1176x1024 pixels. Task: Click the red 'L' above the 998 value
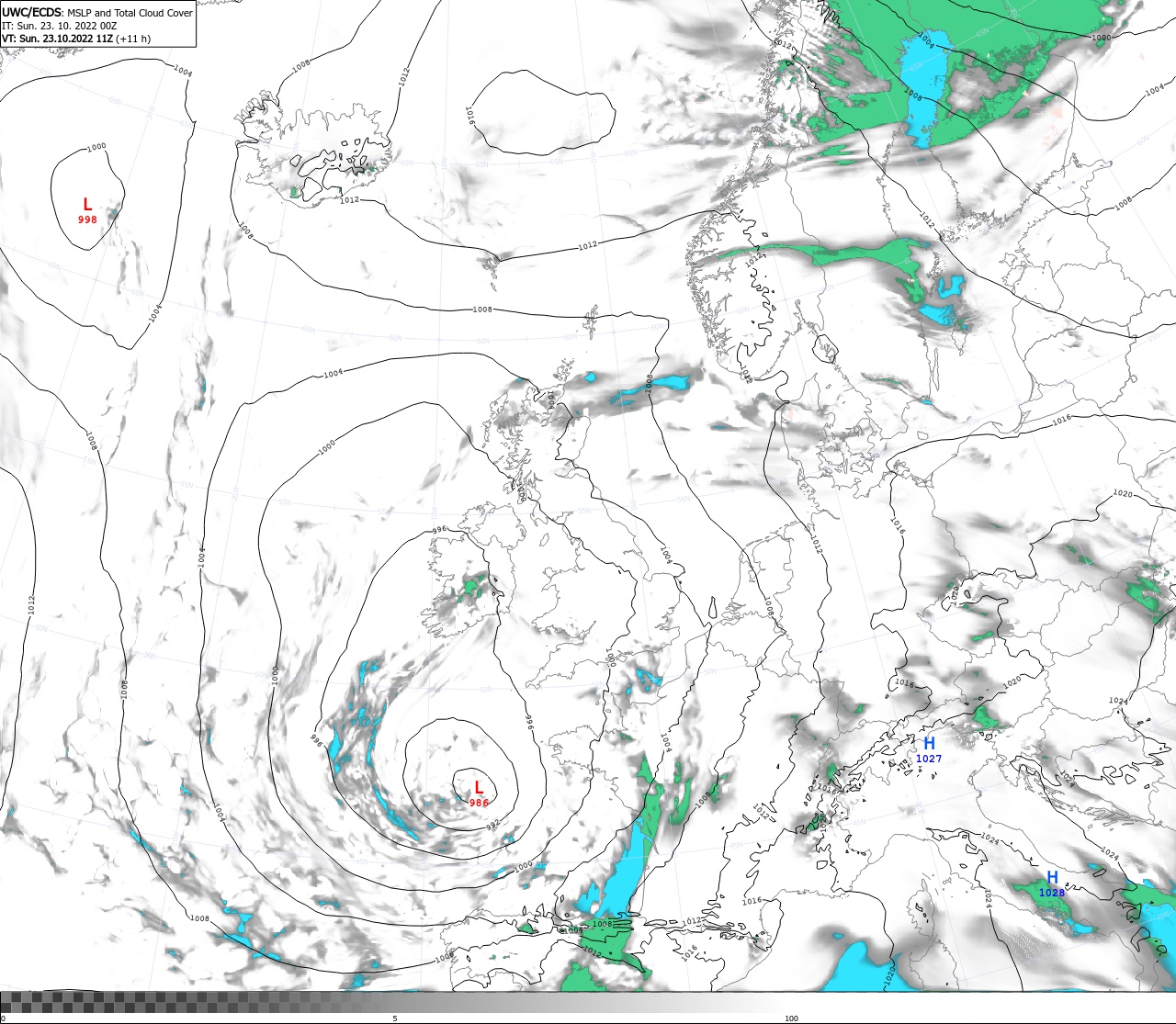87,205
